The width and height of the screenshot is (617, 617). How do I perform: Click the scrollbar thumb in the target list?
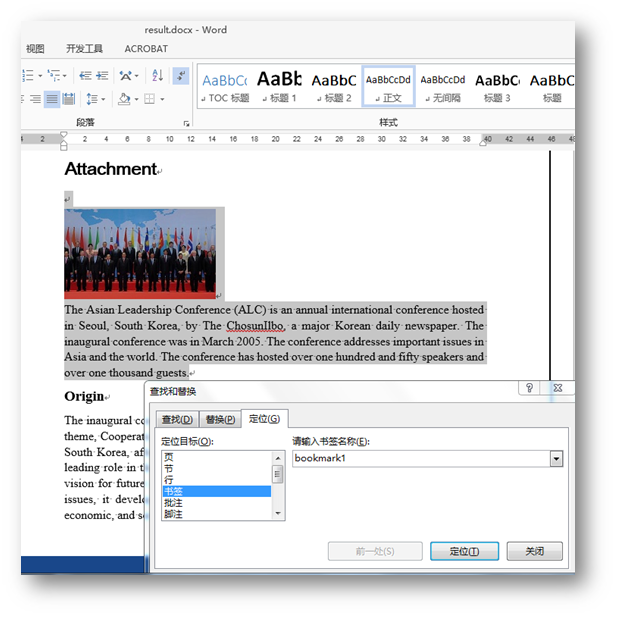(278, 474)
